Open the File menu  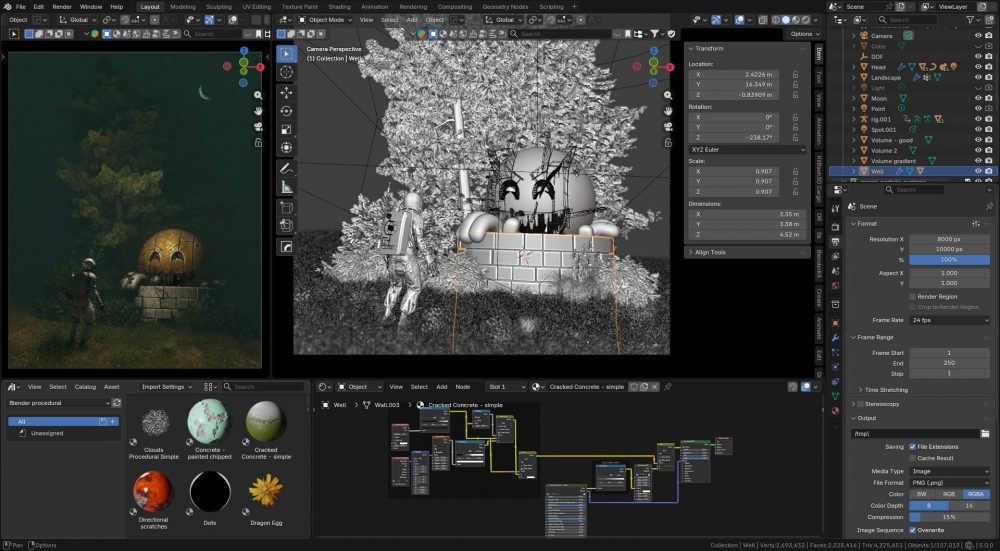20,6
